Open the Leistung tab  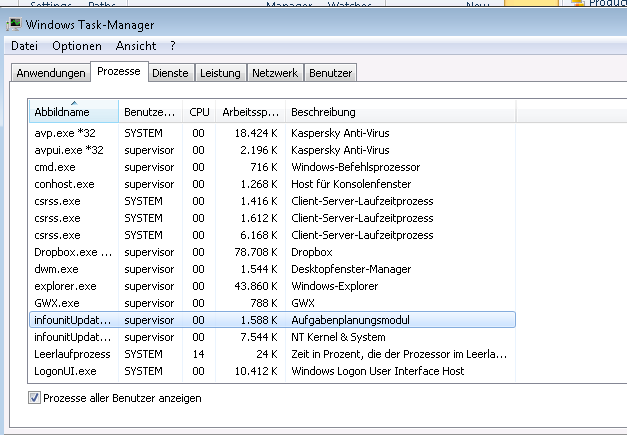220,73
